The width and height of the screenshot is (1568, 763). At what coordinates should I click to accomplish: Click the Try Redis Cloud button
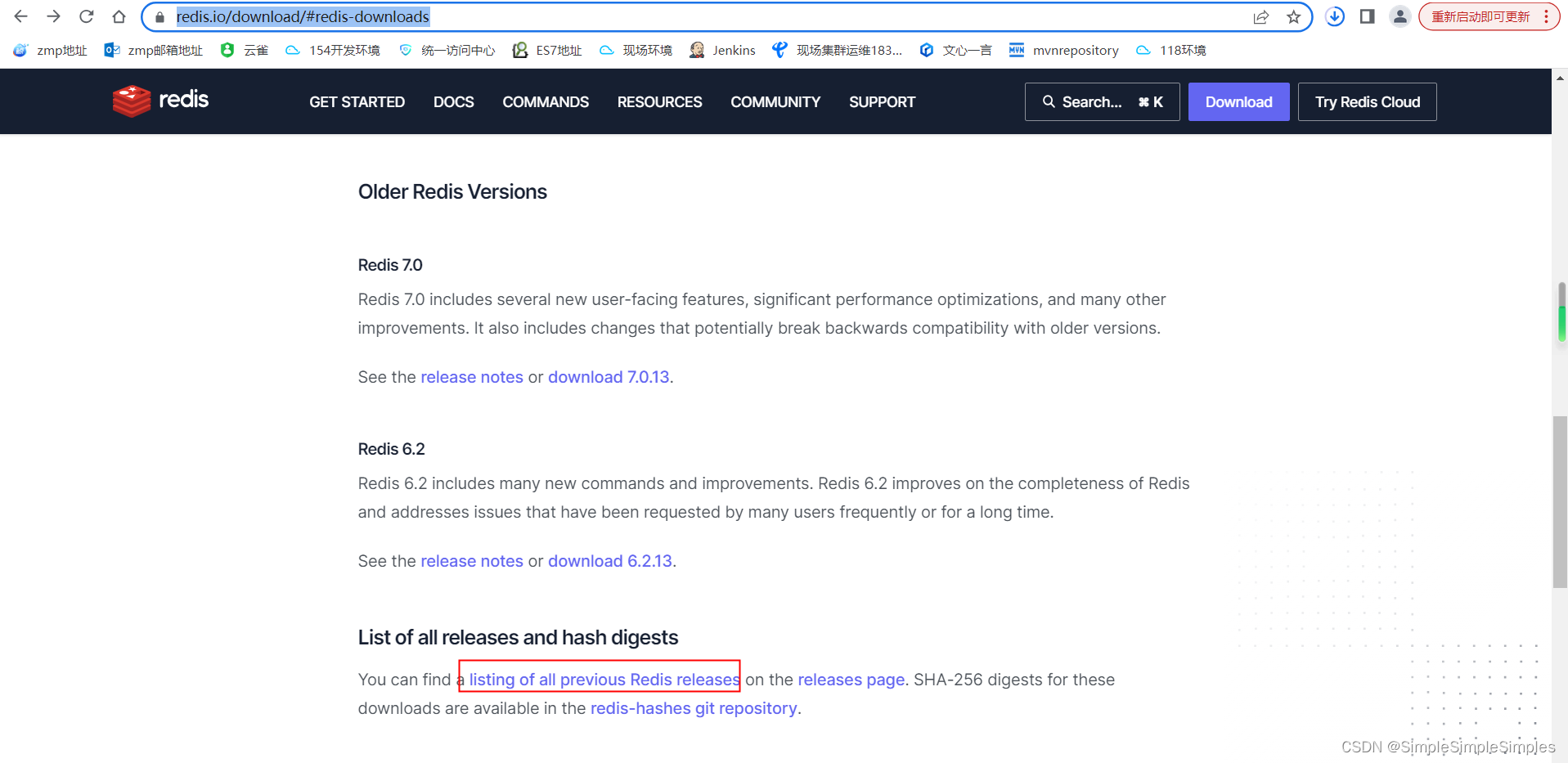[x=1367, y=102]
